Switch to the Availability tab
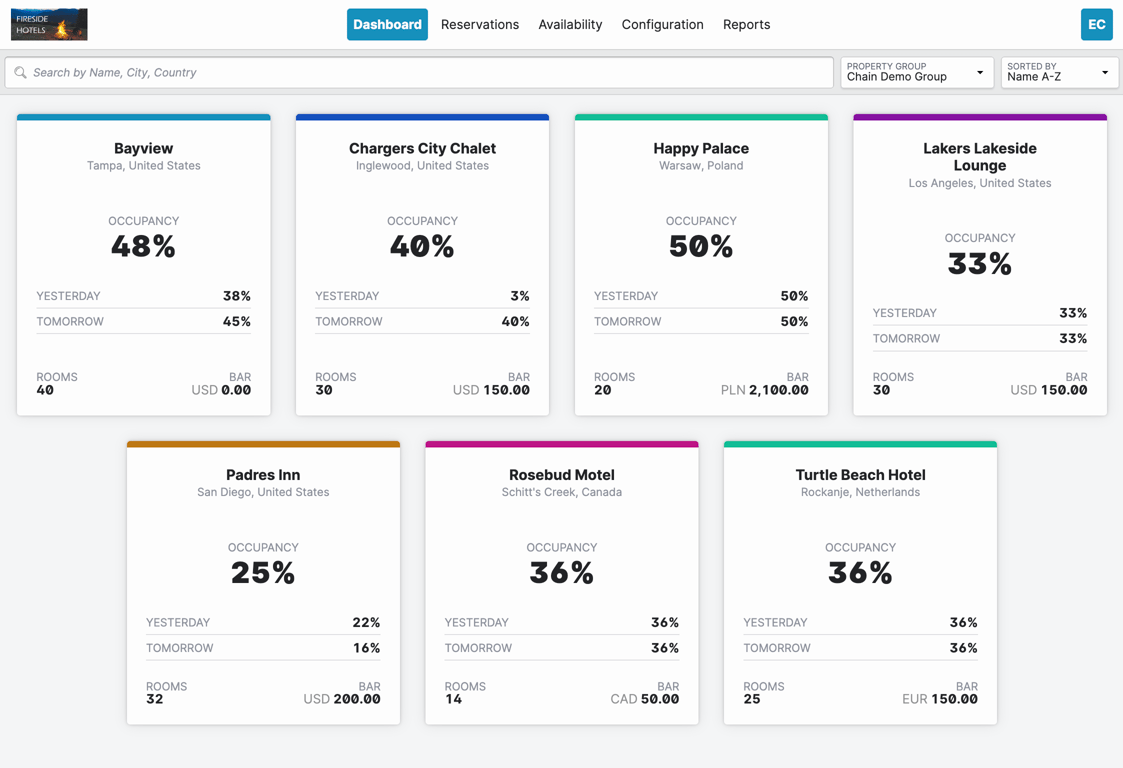 click(x=570, y=24)
